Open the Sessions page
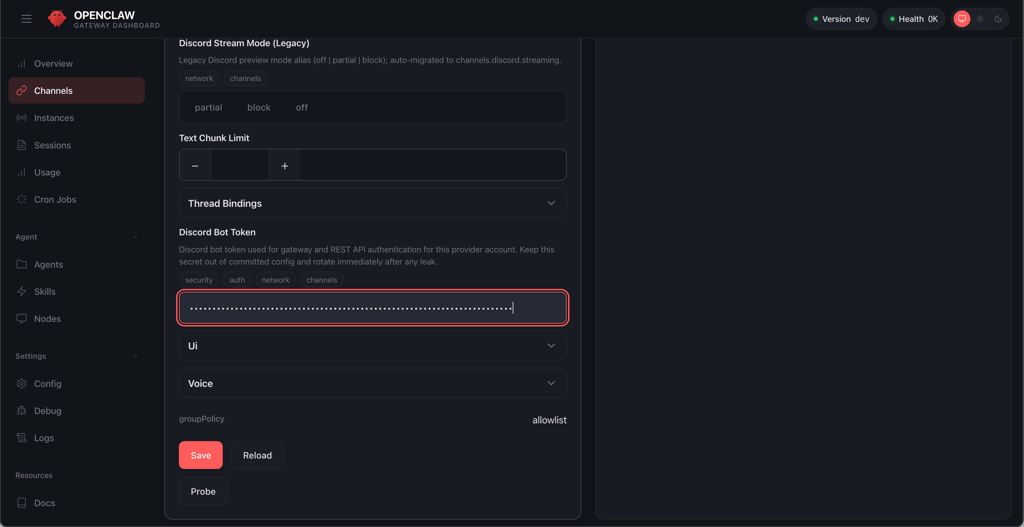This screenshot has width=1024, height=527. point(76,145)
